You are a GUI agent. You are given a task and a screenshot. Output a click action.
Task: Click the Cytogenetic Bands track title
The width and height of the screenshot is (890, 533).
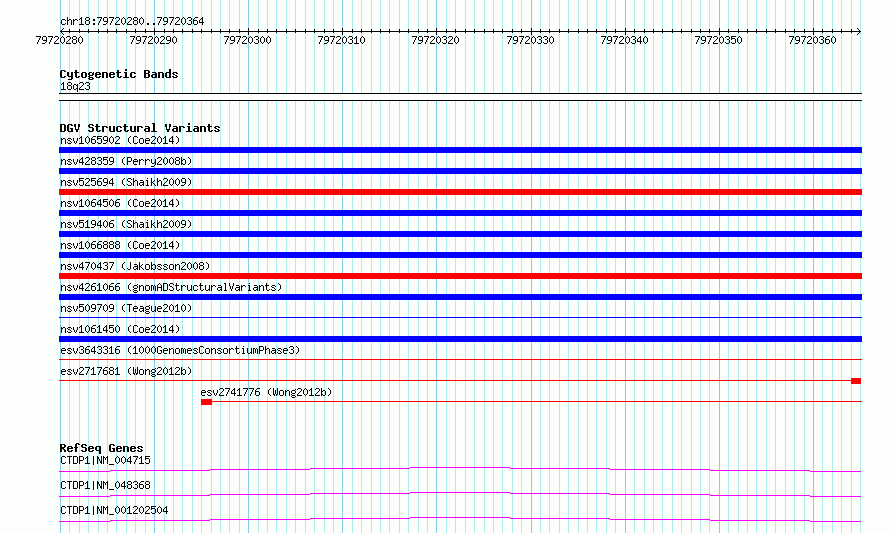[x=119, y=74]
